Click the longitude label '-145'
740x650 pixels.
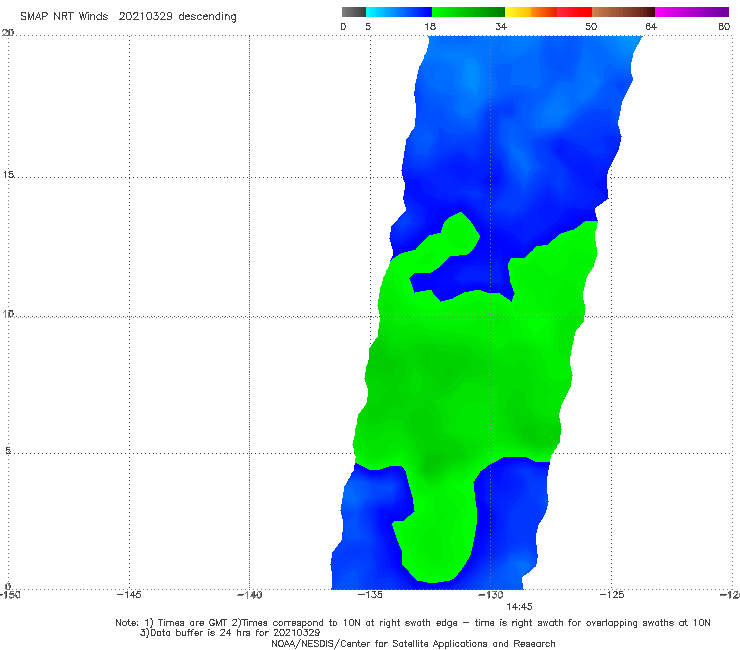129,595
